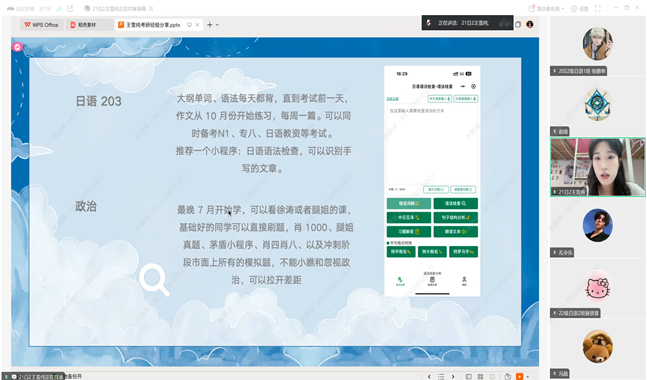Viewport: 647px width, 380px height.
Task: Select the 政治 heading text
Action: coord(86,206)
